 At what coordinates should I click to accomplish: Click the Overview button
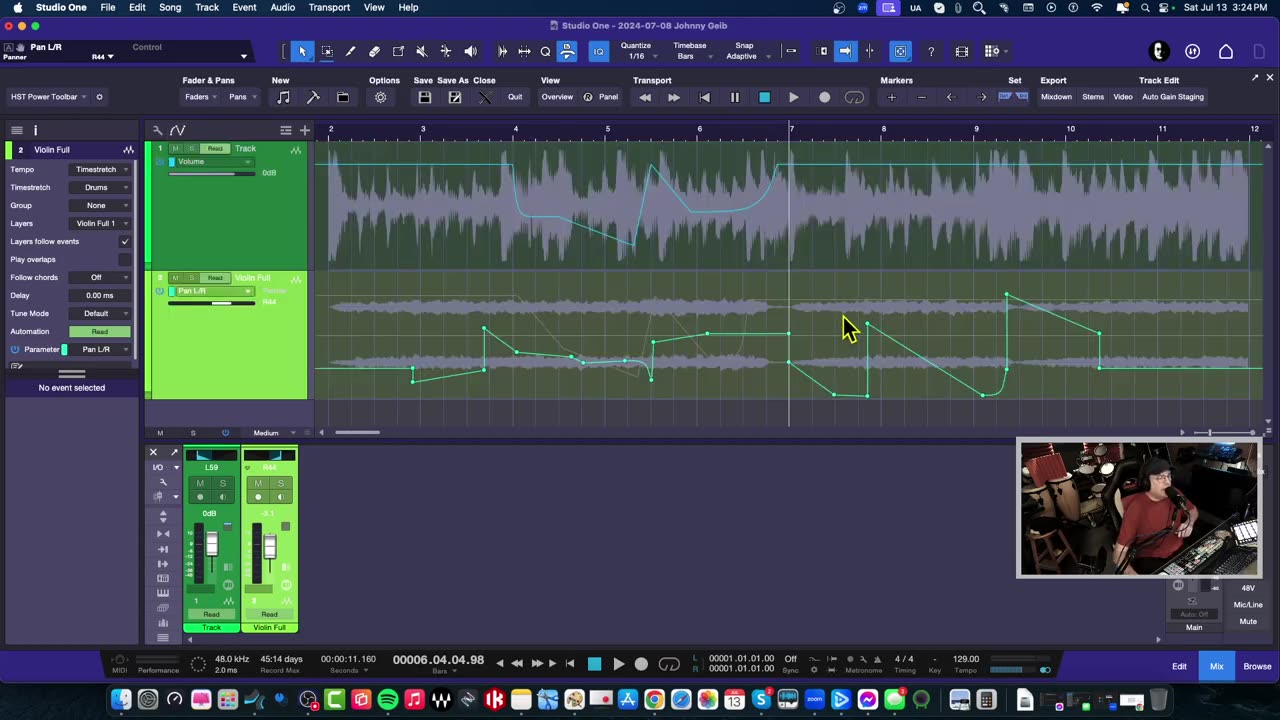pyautogui.click(x=557, y=97)
